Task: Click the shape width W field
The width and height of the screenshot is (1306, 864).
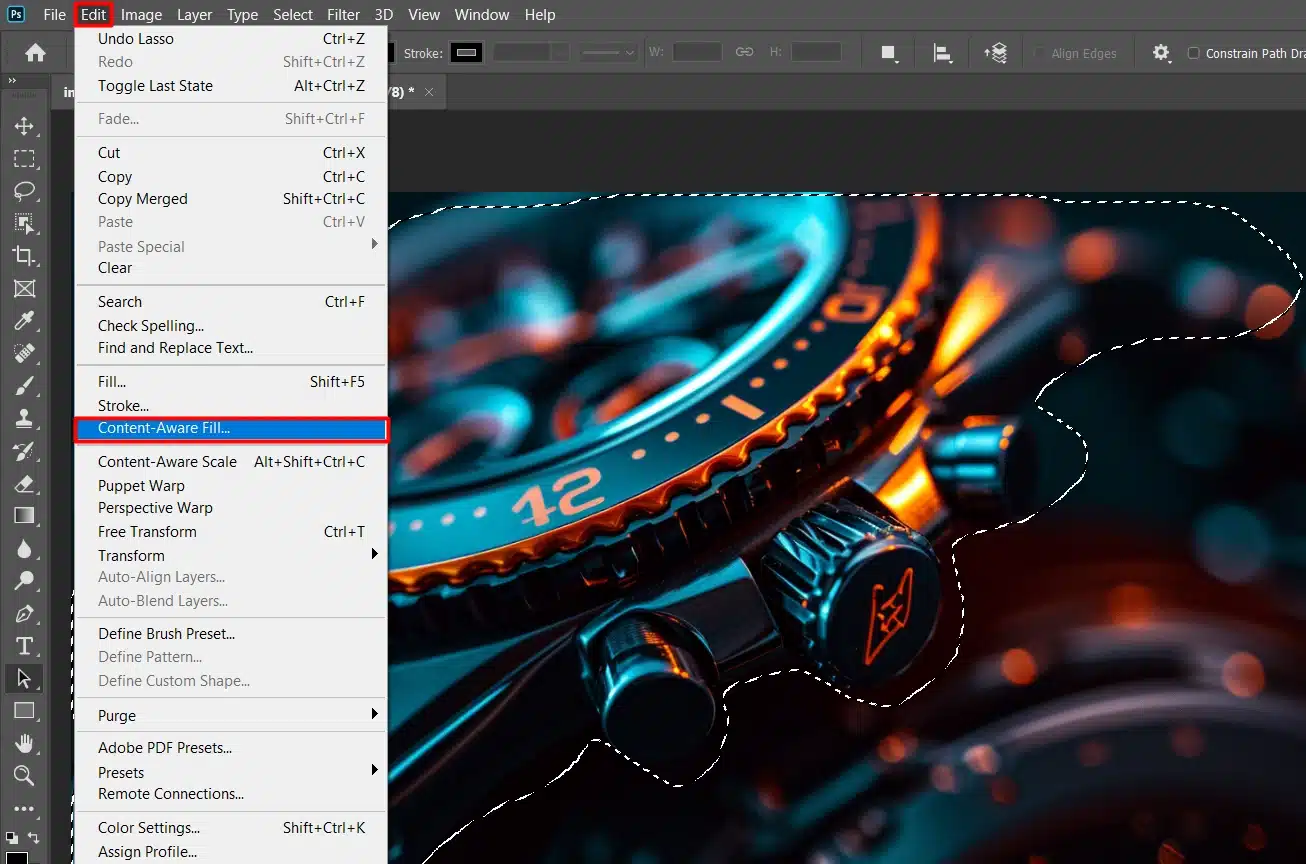Action: point(697,52)
